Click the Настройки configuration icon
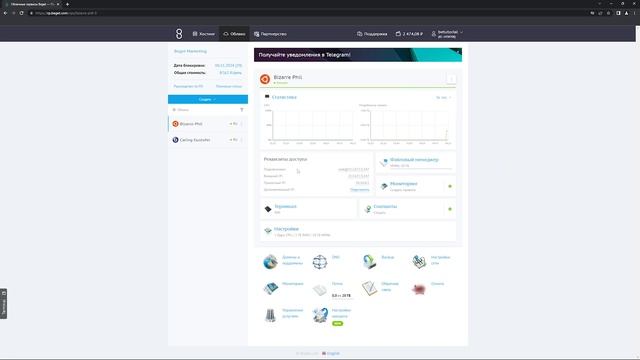The image size is (640, 360). (x=268, y=231)
